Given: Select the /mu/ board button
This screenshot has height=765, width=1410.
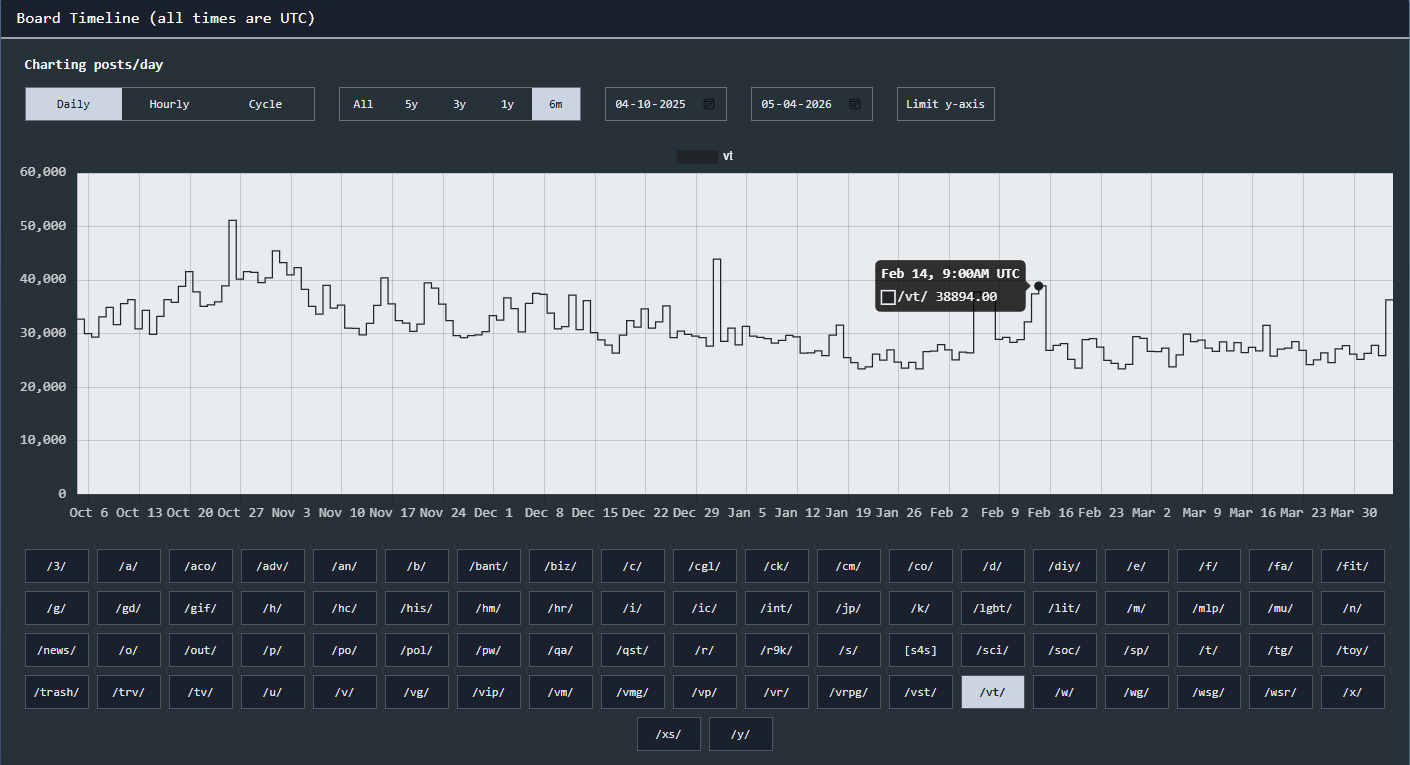Looking at the screenshot, I should pos(1281,608).
